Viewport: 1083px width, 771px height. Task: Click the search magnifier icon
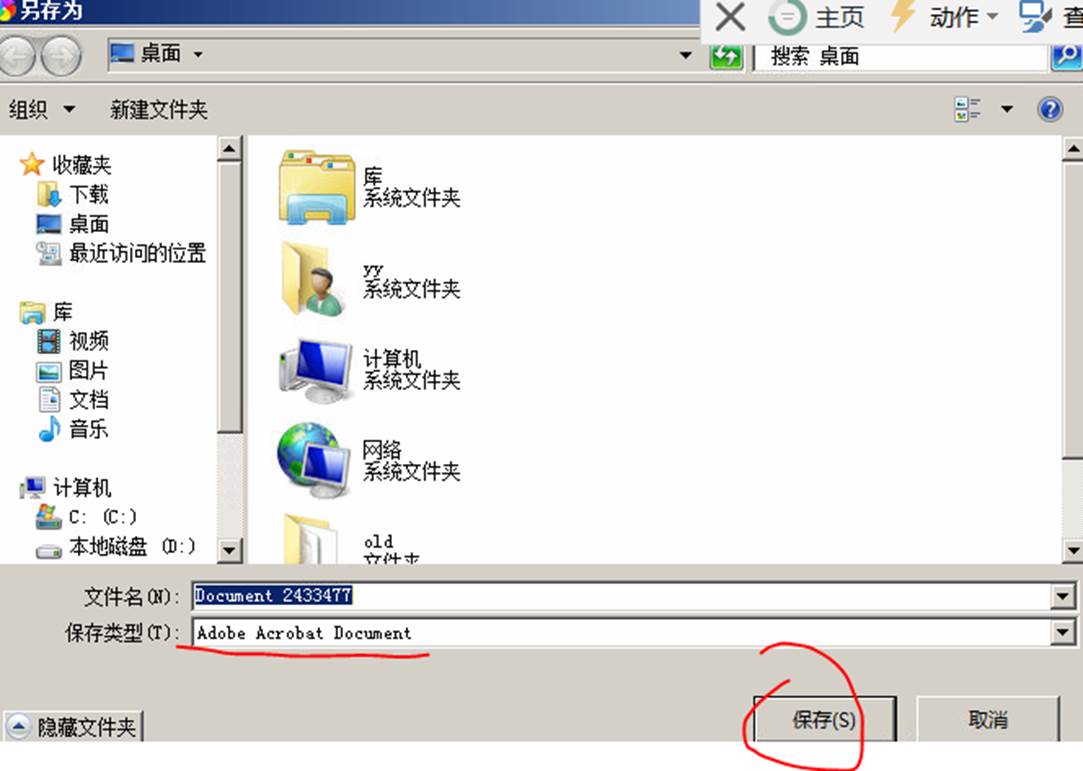(1067, 57)
